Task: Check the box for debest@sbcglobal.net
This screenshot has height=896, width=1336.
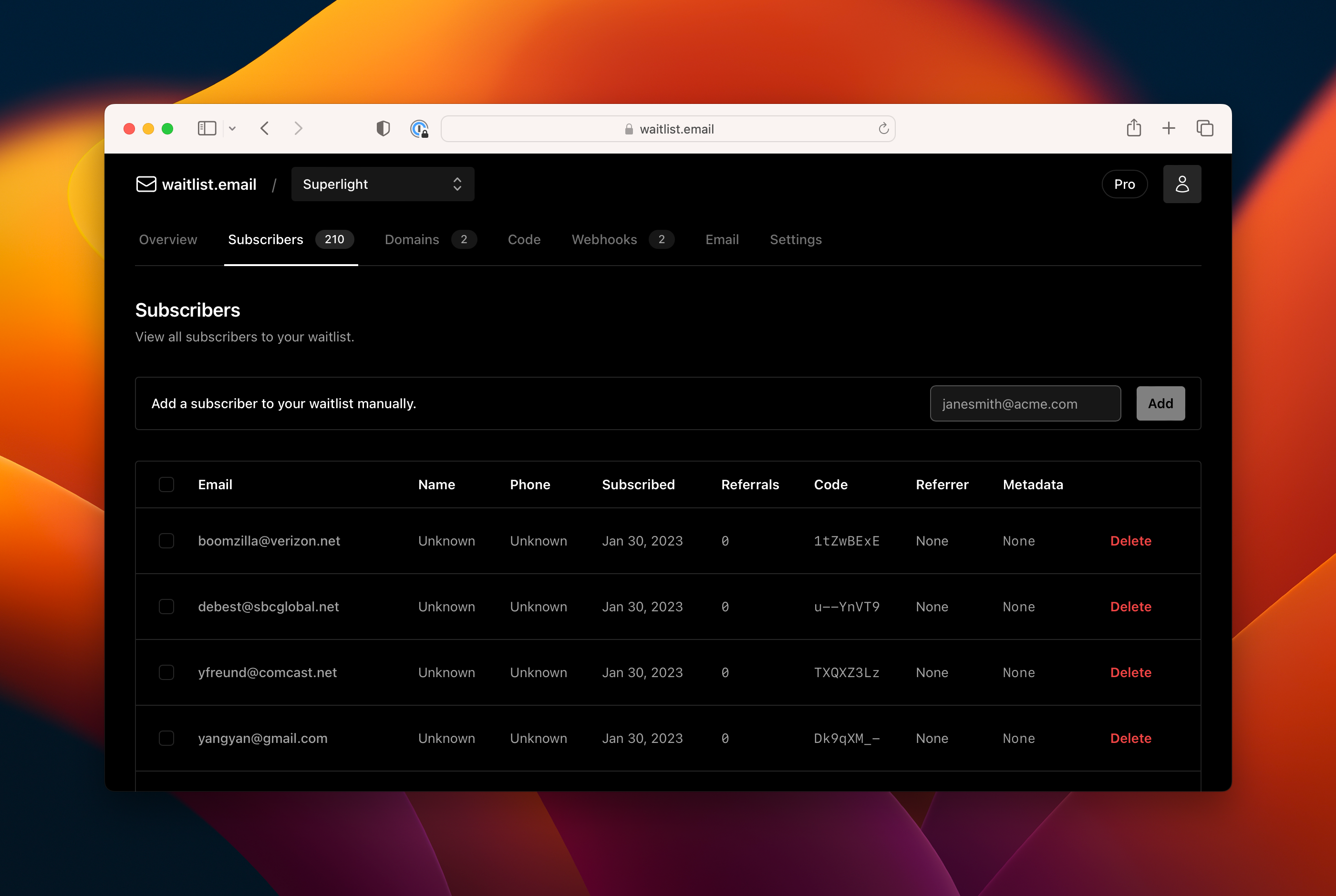Action: 166,606
